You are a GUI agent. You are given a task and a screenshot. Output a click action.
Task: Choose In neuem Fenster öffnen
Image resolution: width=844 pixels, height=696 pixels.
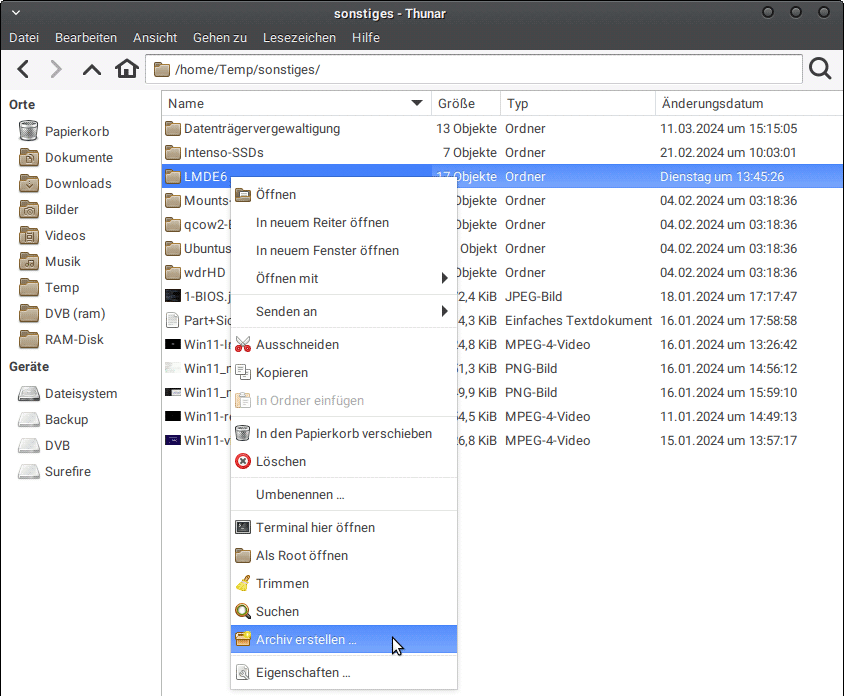tap(343, 250)
